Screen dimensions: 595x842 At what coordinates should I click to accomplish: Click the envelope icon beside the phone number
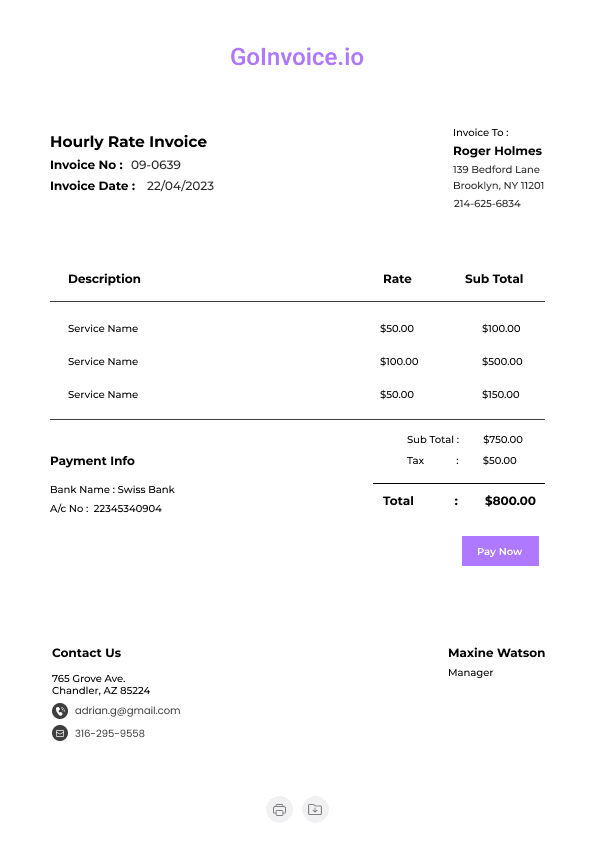coord(60,733)
